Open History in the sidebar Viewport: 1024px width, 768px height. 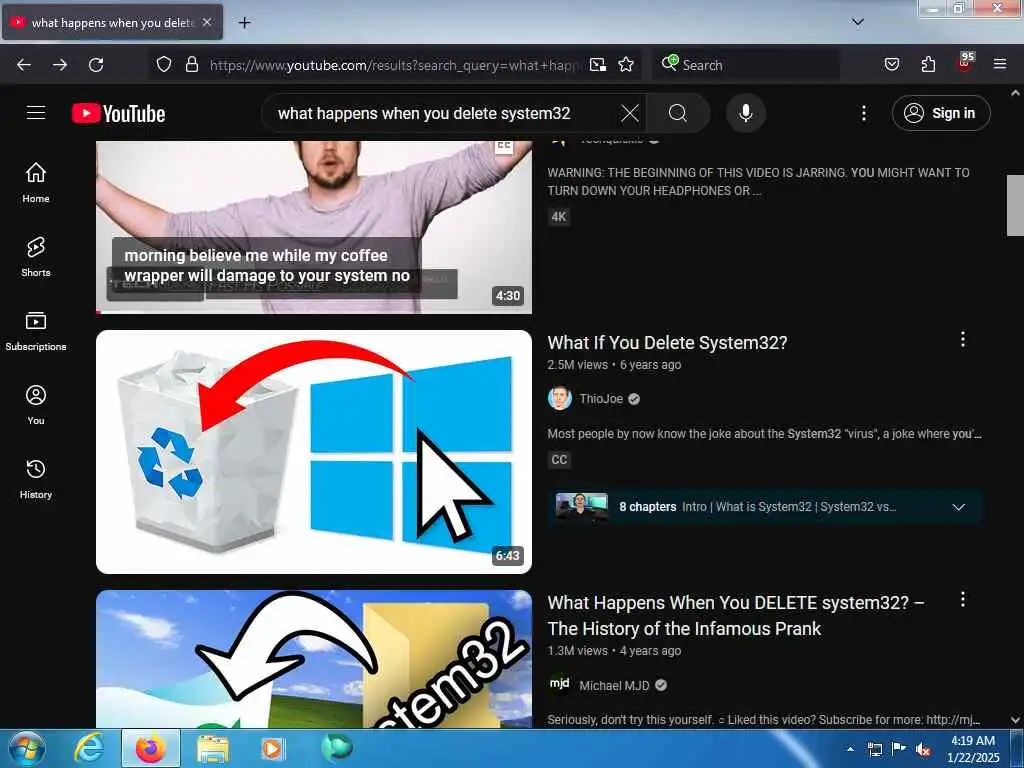(36, 479)
